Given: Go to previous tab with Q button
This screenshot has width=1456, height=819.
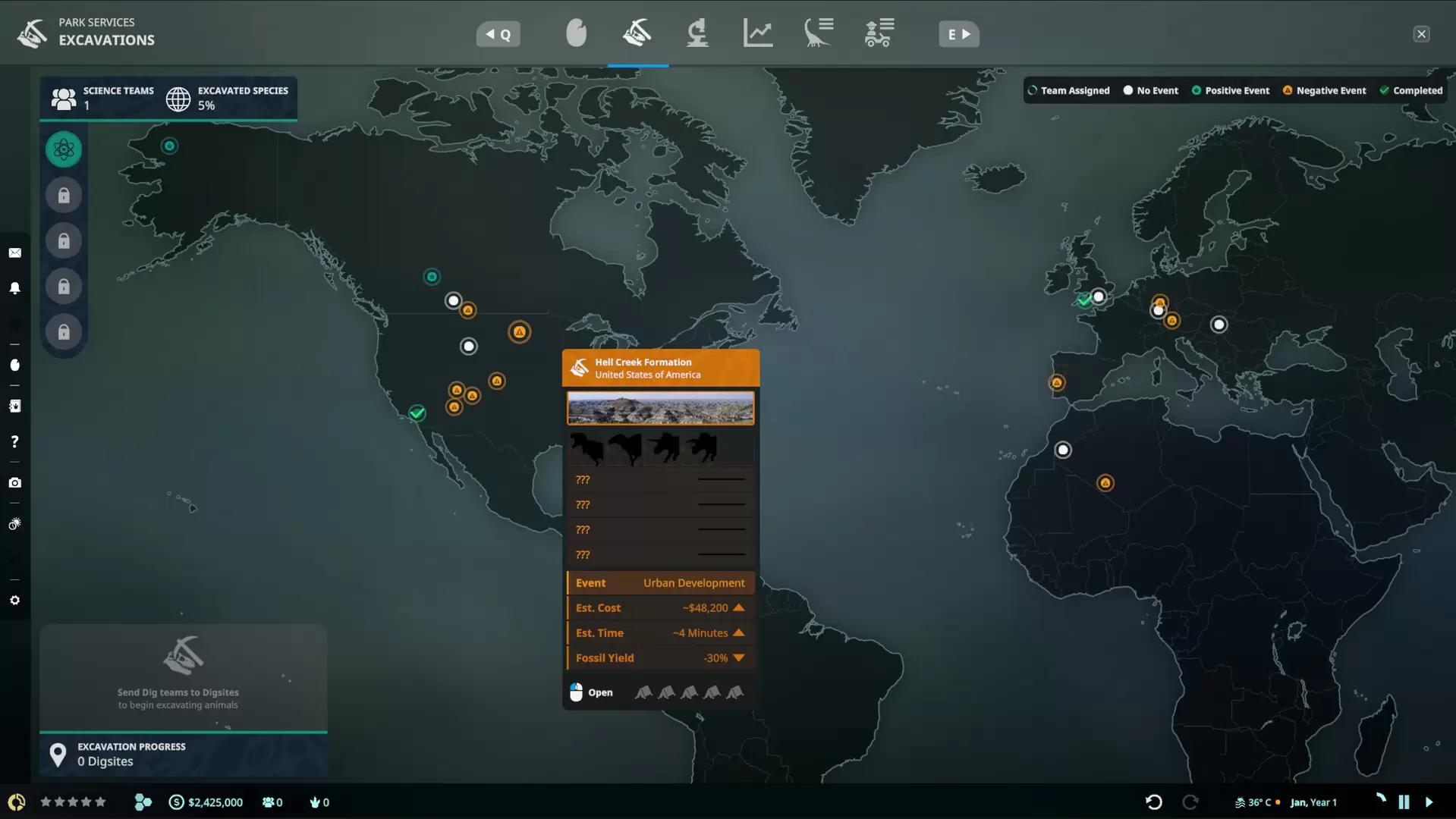Looking at the screenshot, I should [x=498, y=34].
